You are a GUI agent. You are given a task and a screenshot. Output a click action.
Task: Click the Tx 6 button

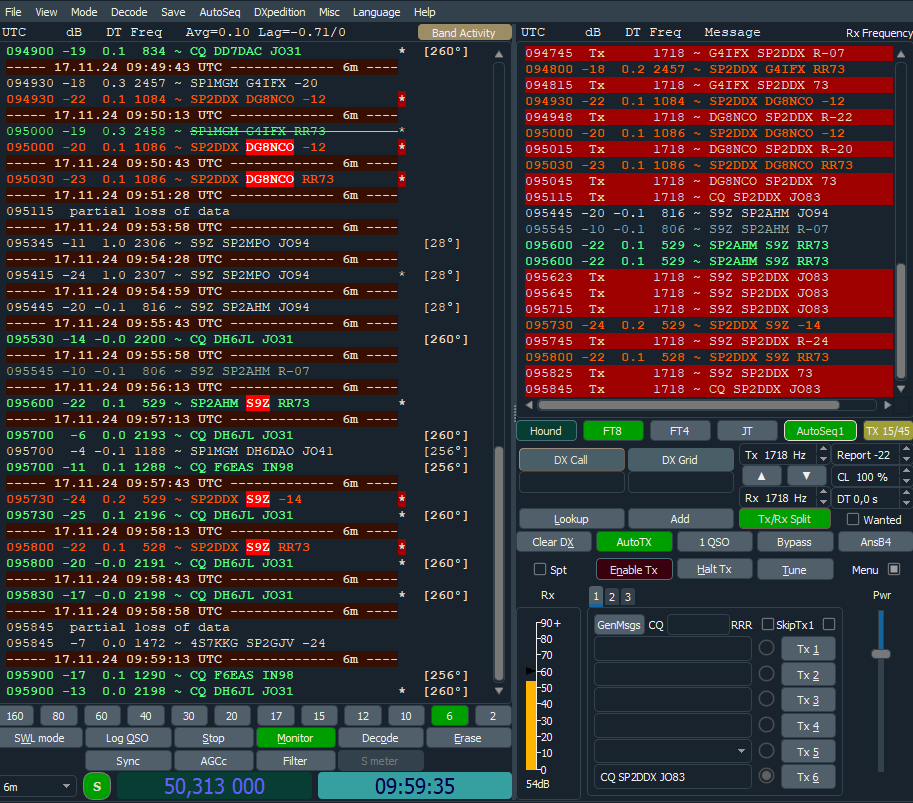pyautogui.click(x=808, y=777)
